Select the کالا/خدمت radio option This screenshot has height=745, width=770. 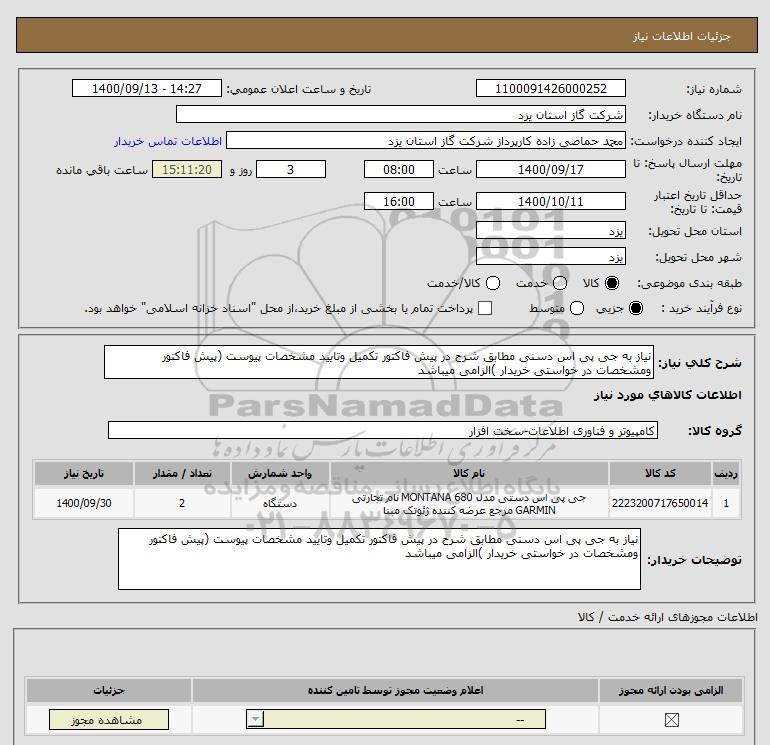pos(493,283)
